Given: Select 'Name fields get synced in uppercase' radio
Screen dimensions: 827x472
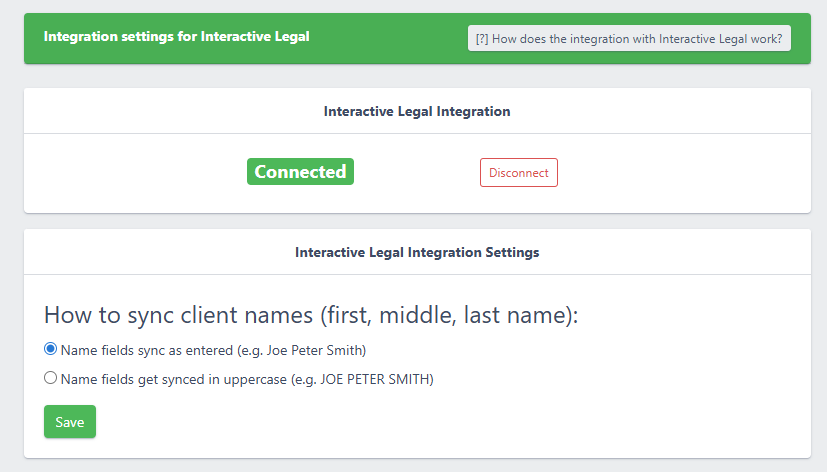Looking at the screenshot, I should pyautogui.click(x=50, y=378).
